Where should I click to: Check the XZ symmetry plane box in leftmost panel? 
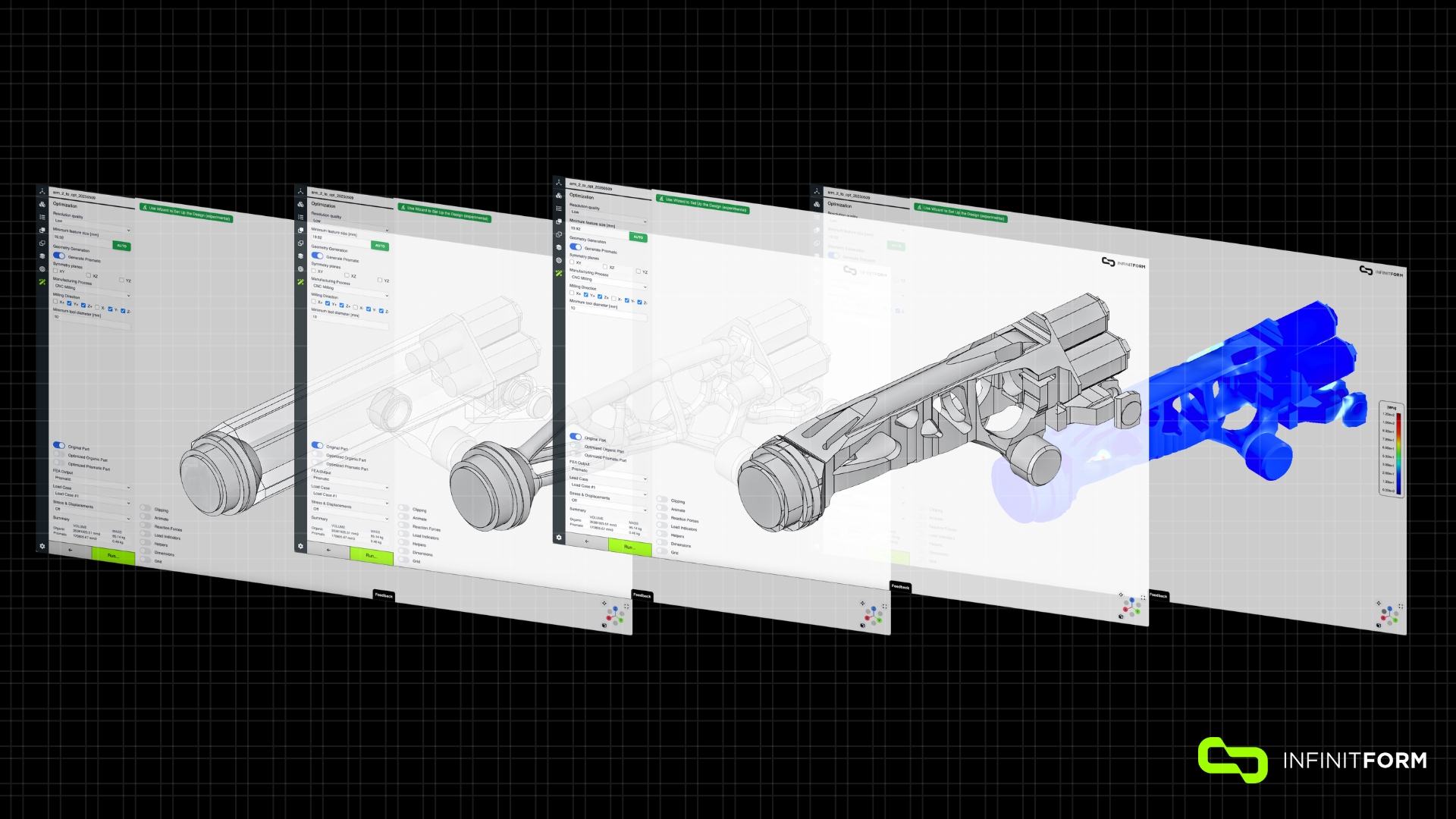(x=88, y=275)
